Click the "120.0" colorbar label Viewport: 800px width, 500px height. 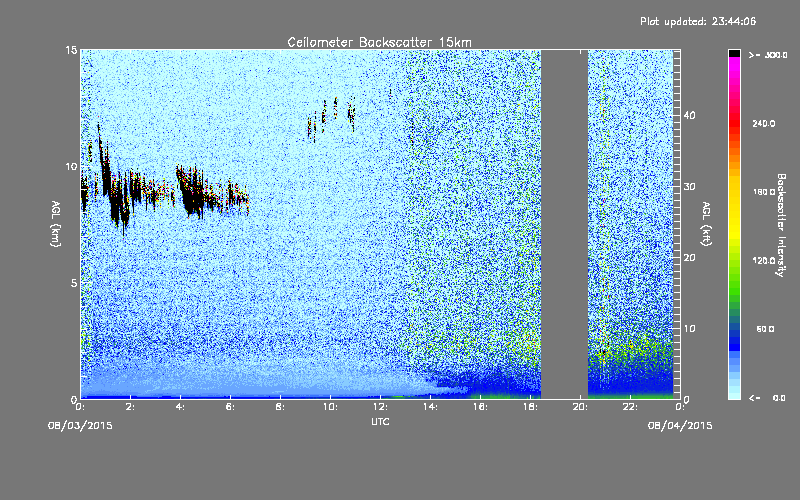tap(763, 261)
